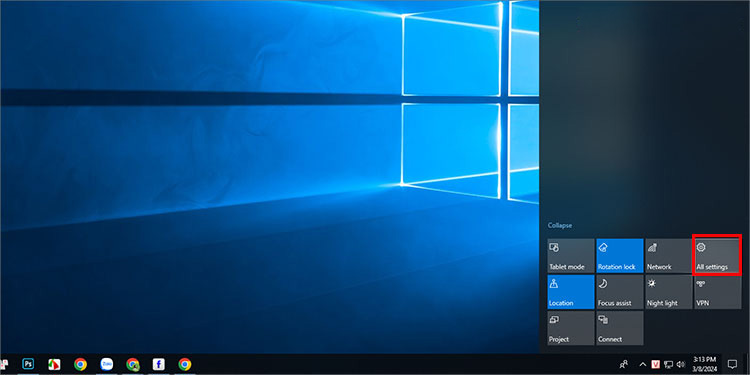Close Action Center via notification icon

click(732, 364)
